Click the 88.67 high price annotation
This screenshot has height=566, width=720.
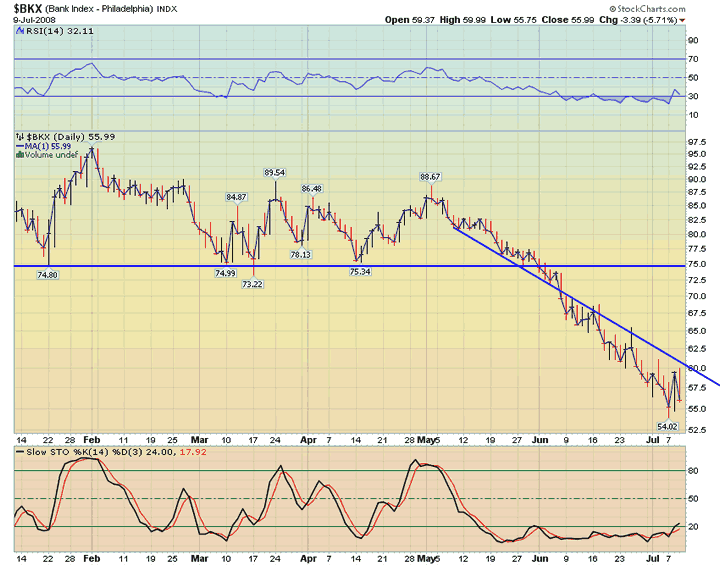(429, 176)
